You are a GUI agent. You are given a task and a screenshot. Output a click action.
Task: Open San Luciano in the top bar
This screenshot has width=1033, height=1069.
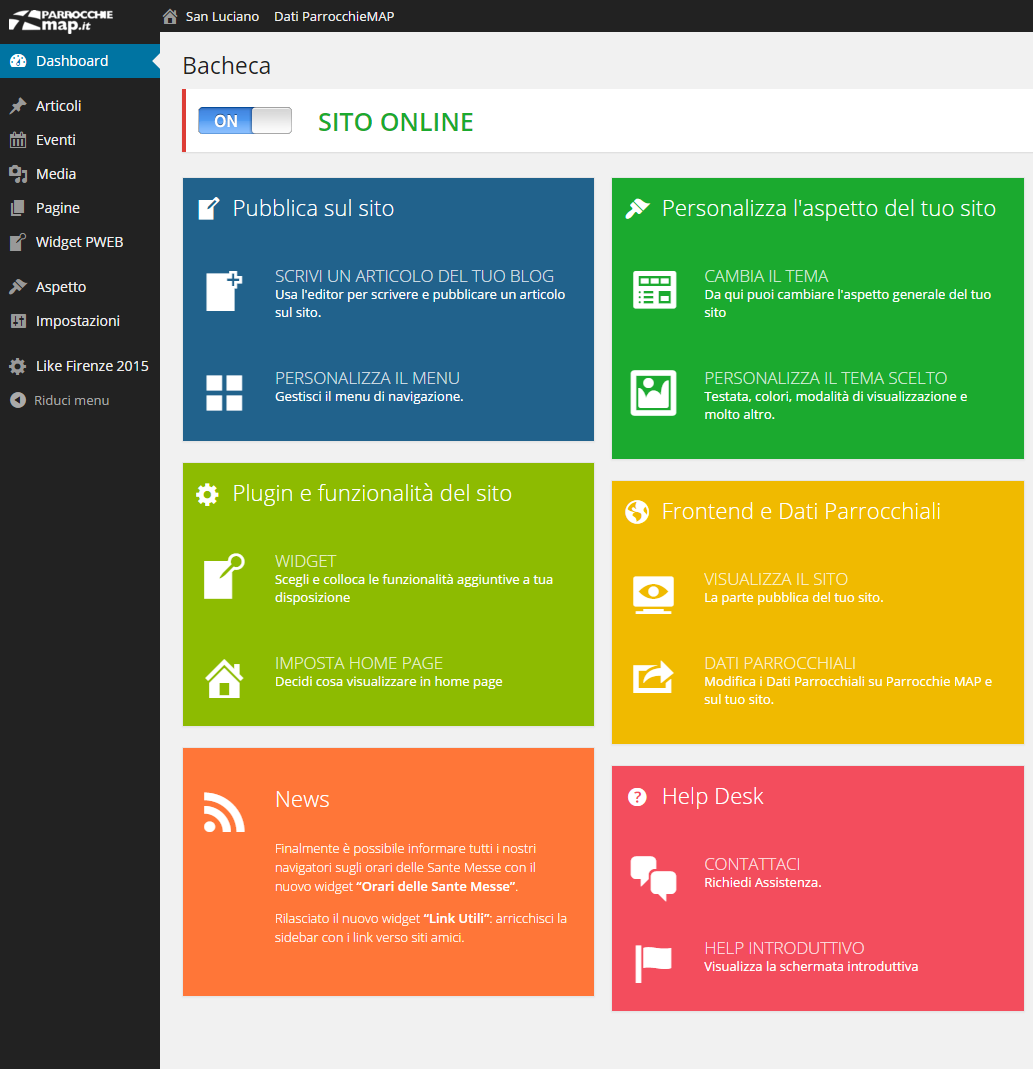[222, 16]
